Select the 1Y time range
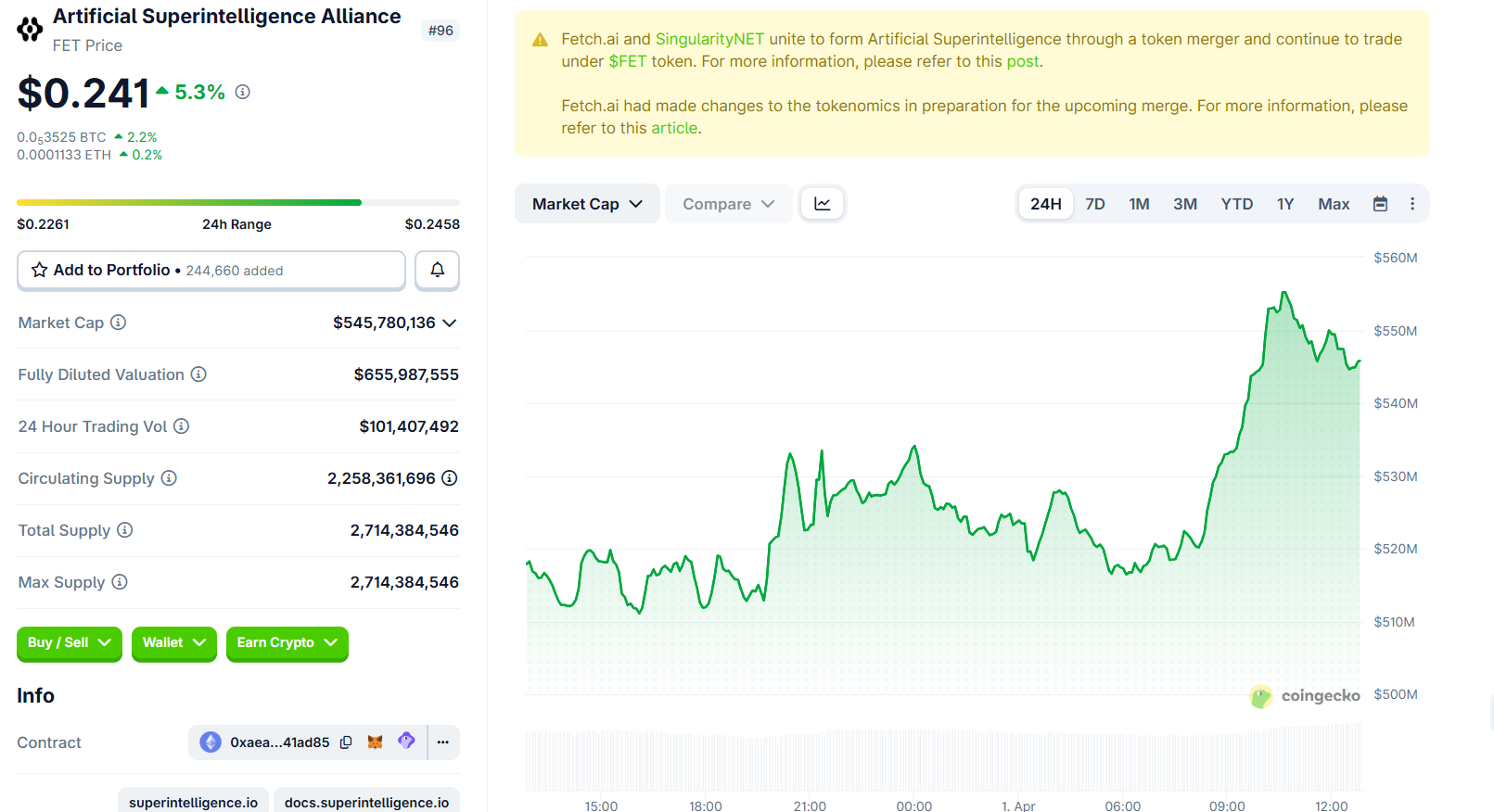Image resolution: width=1494 pixels, height=812 pixels. click(x=1284, y=204)
